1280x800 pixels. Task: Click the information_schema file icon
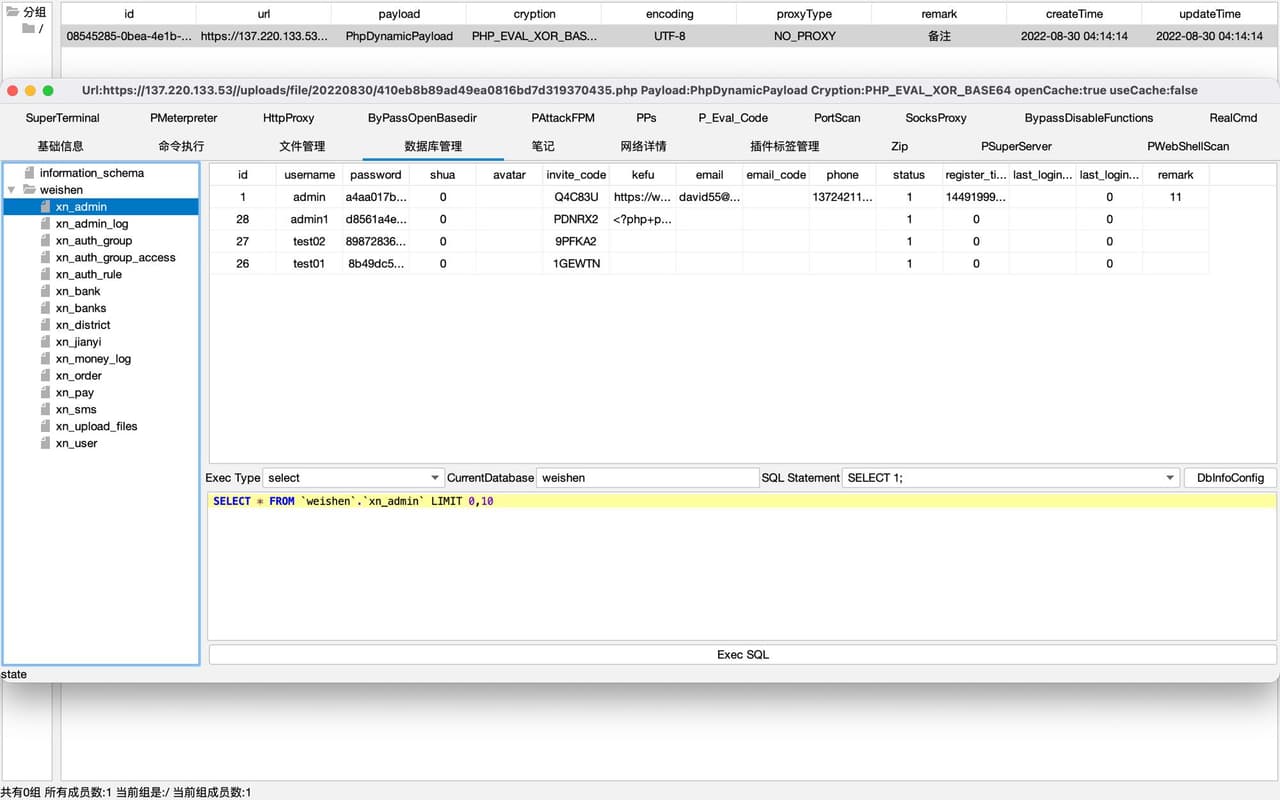29,173
